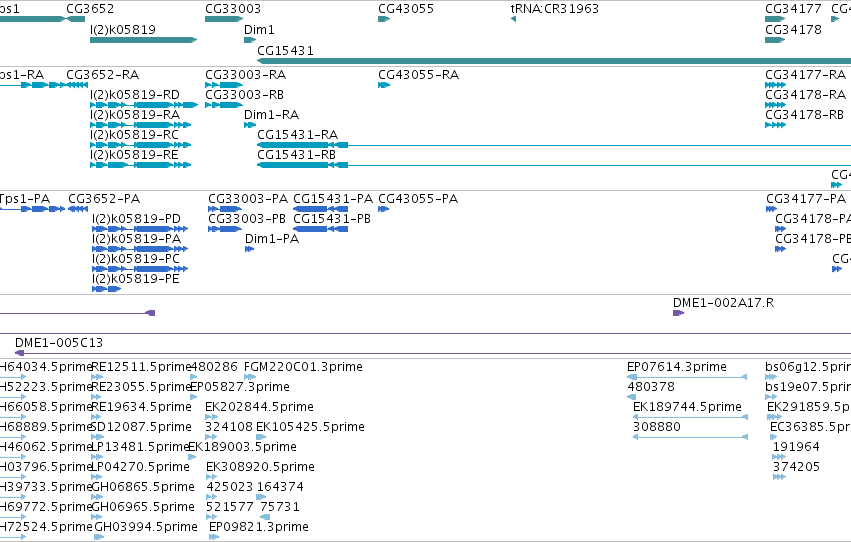Select the CG34178 gene label
The width and height of the screenshot is (851, 542).
pos(793,29)
